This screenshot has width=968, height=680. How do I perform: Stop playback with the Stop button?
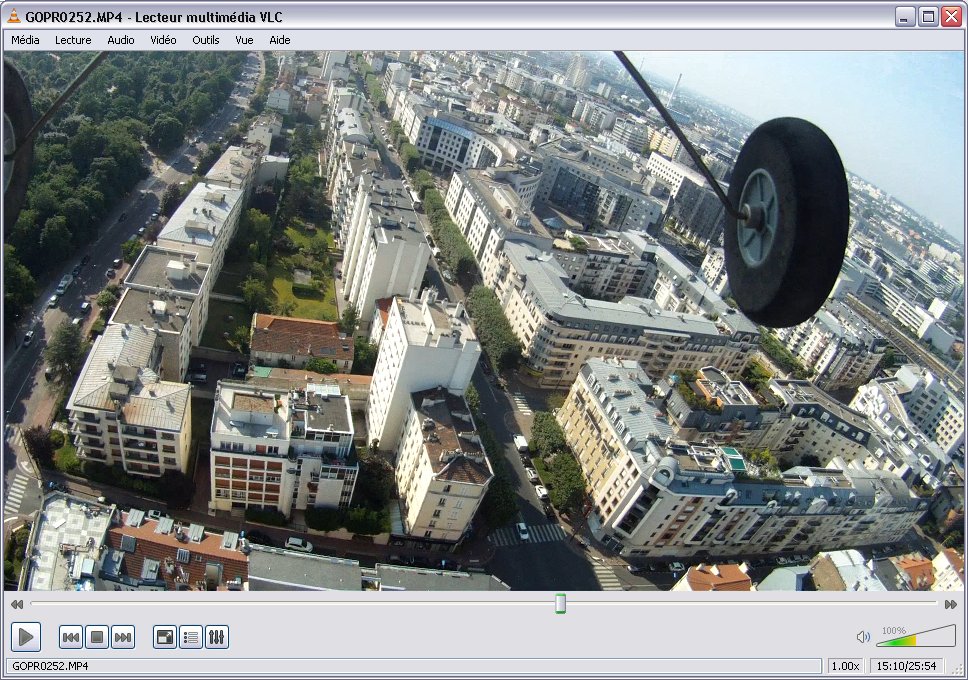97,637
